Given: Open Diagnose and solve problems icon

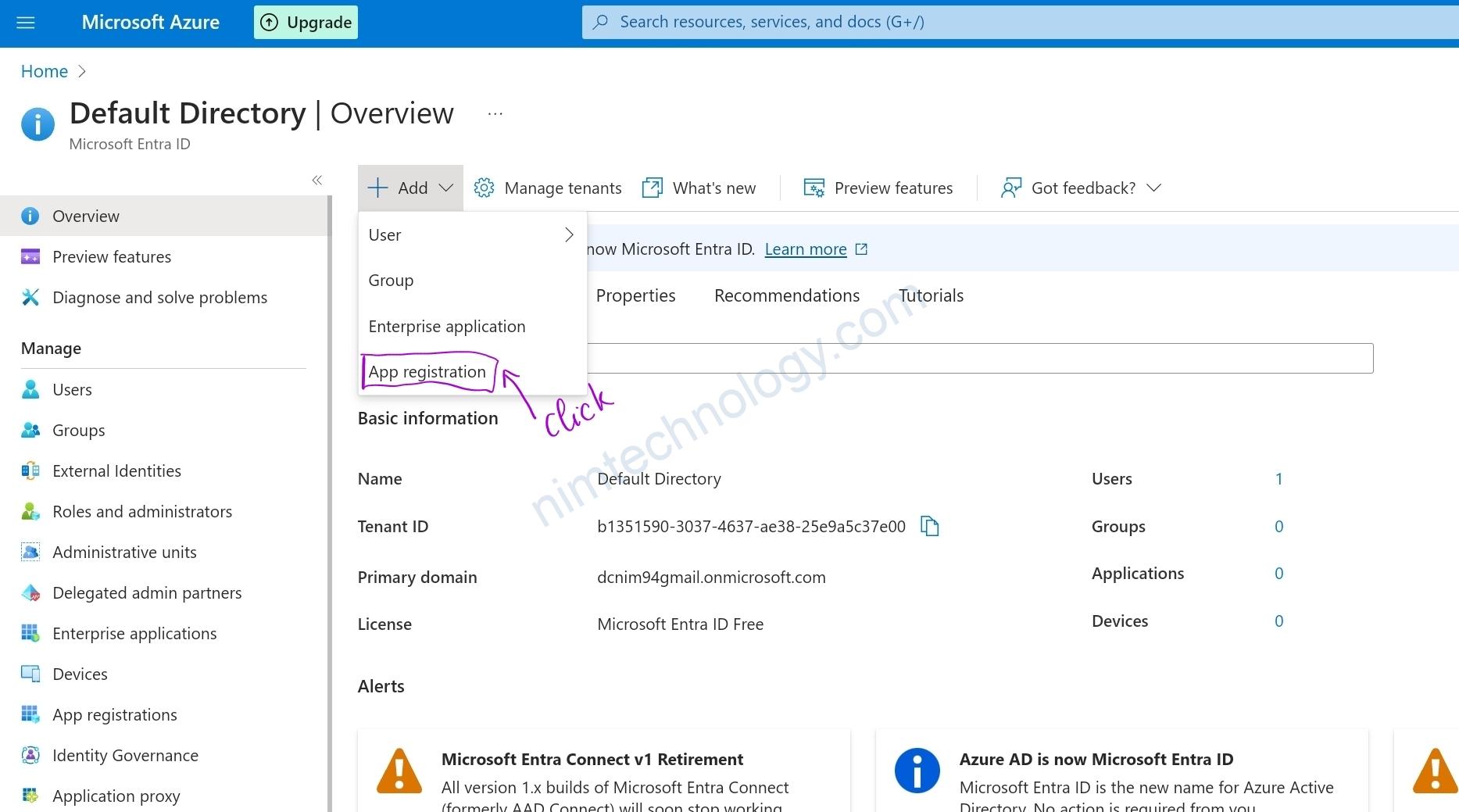Looking at the screenshot, I should coord(30,297).
